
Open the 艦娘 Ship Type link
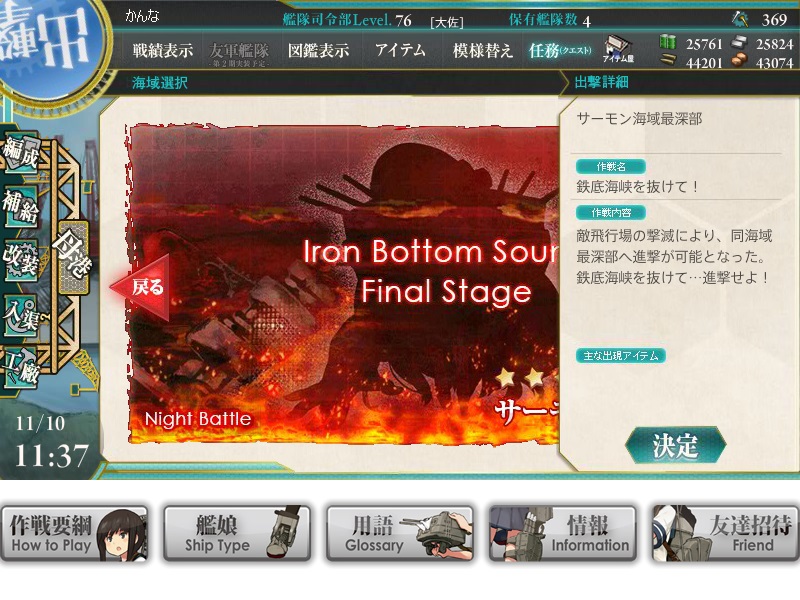tap(237, 534)
